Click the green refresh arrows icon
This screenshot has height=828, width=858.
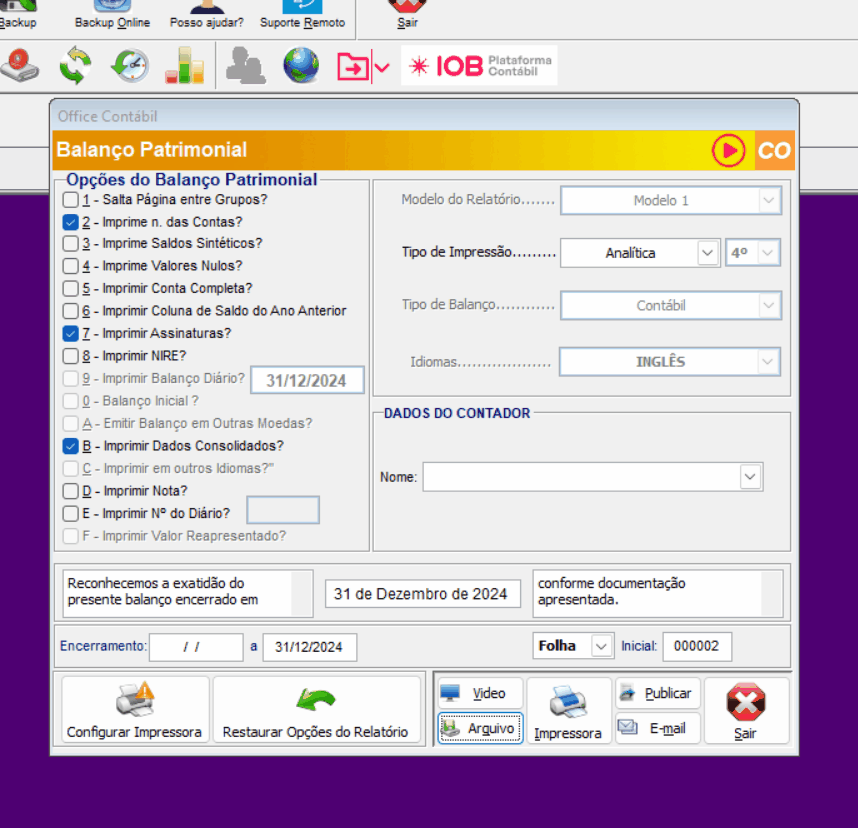tap(75, 66)
